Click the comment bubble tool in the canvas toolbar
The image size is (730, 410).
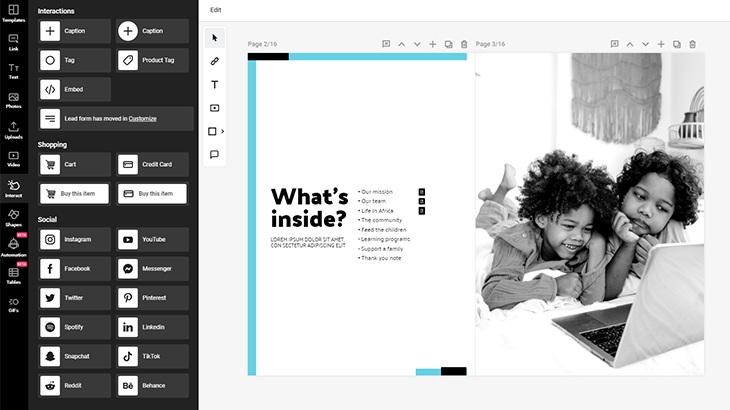pos(214,155)
